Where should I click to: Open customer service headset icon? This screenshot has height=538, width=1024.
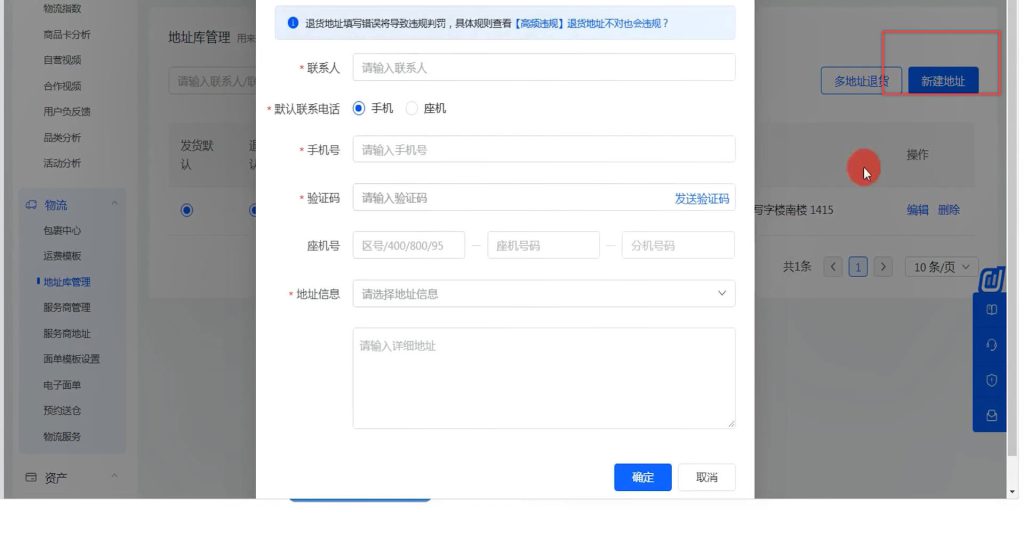(991, 345)
